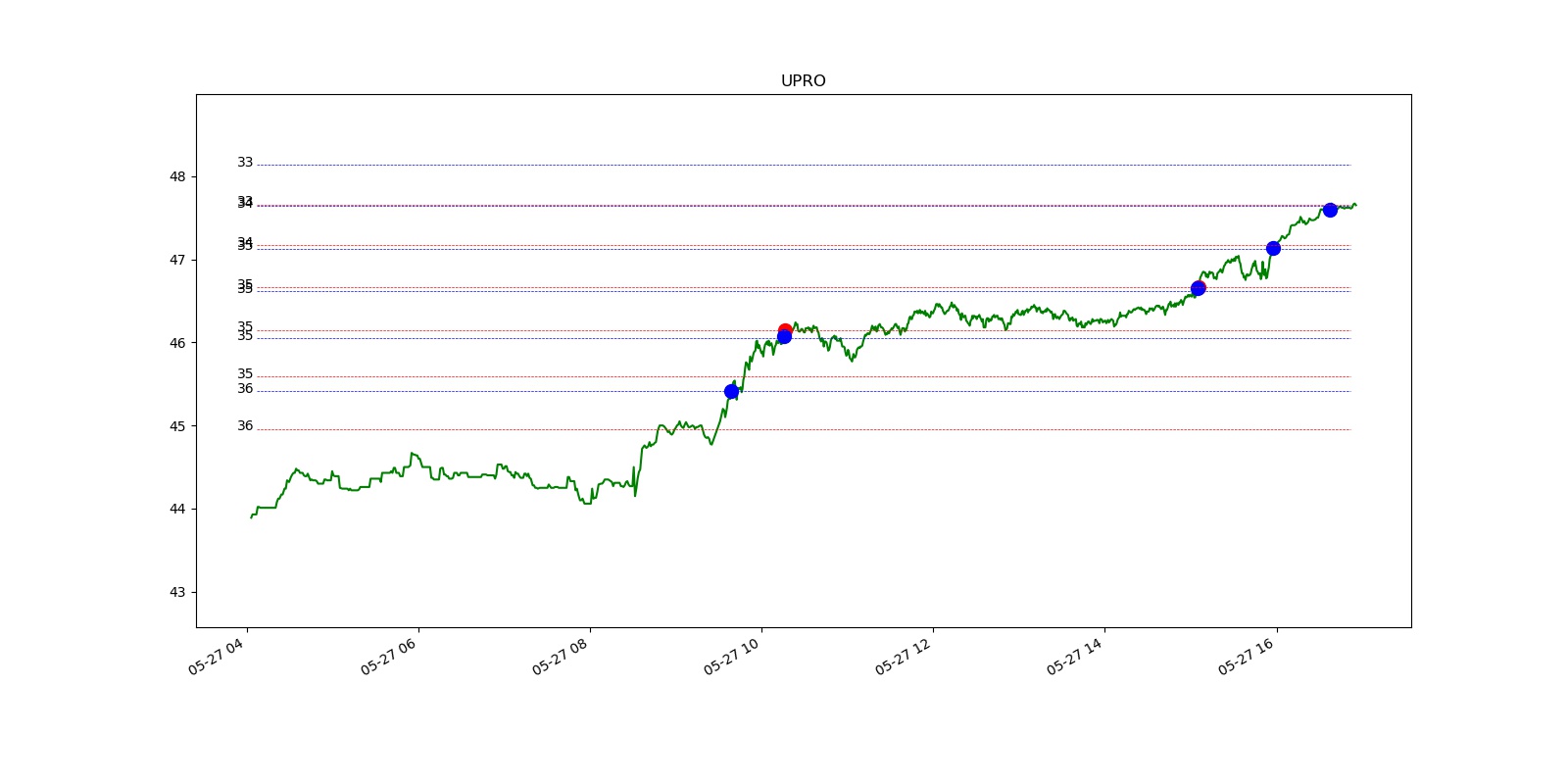Click the x-axis tick label 05-27 14
1568x784 pixels.
pos(1073,656)
